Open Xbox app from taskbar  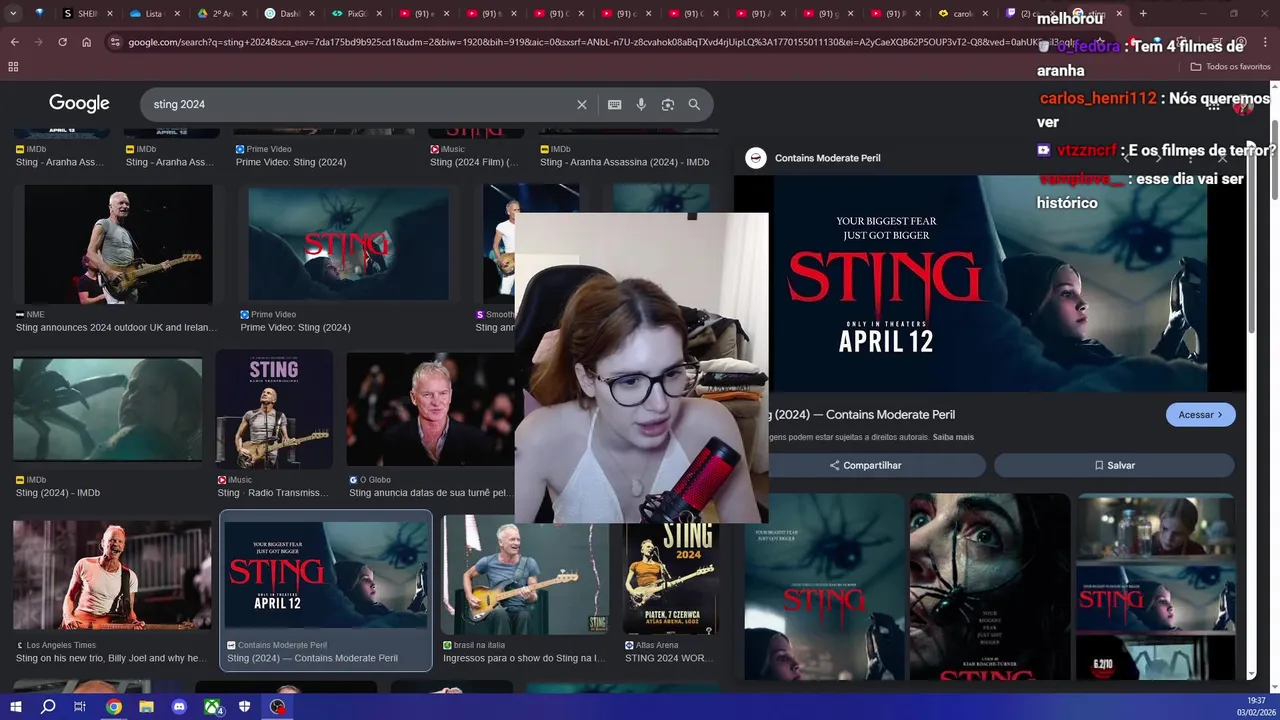213,707
